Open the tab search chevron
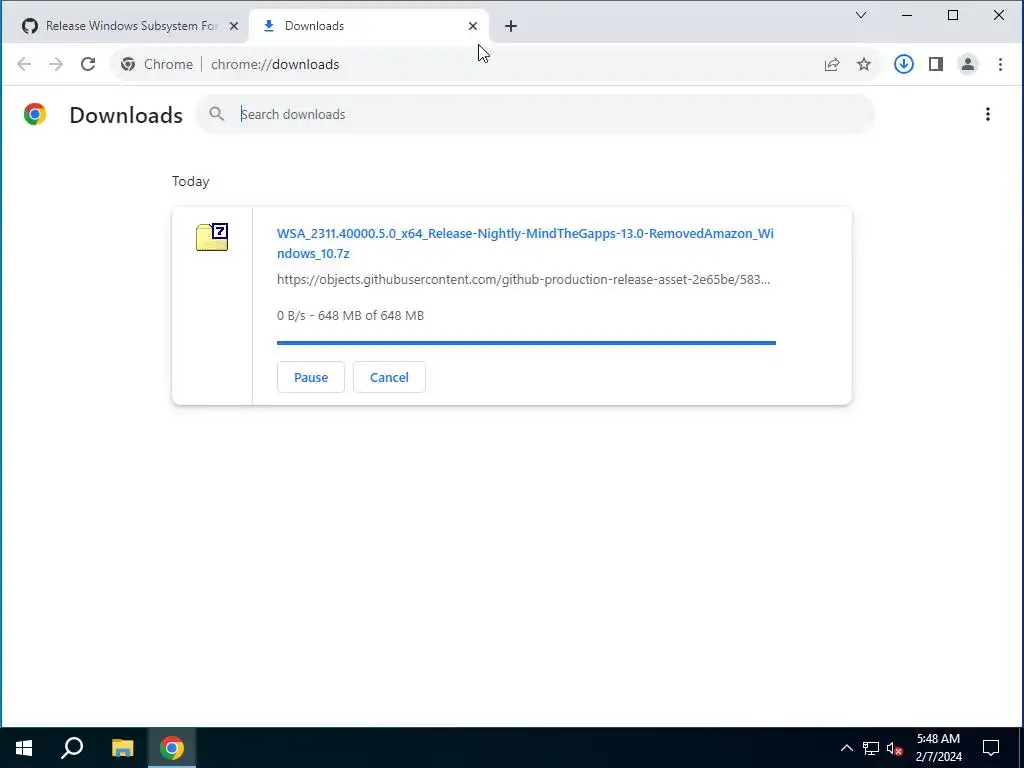This screenshot has height=768, width=1024. [x=861, y=15]
